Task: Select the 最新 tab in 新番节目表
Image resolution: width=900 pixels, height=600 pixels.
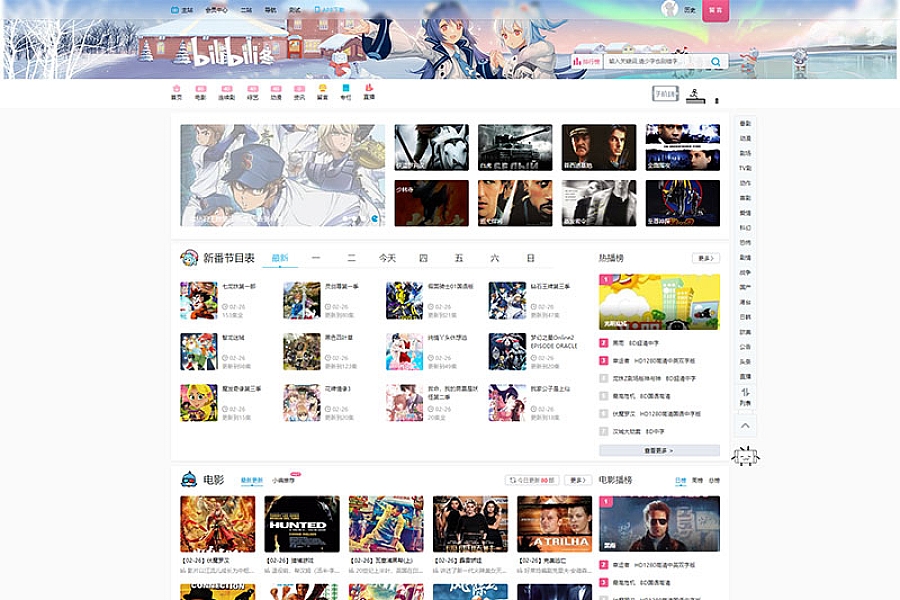Action: (x=280, y=258)
